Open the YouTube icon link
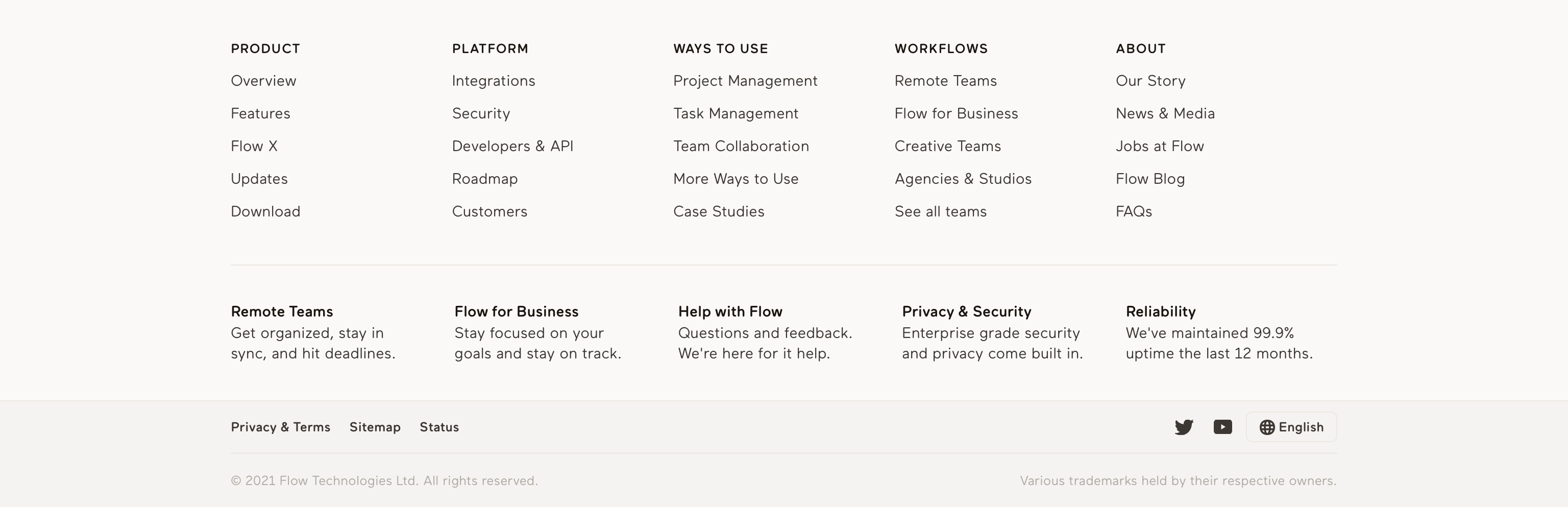Image resolution: width=1568 pixels, height=507 pixels. click(x=1222, y=427)
